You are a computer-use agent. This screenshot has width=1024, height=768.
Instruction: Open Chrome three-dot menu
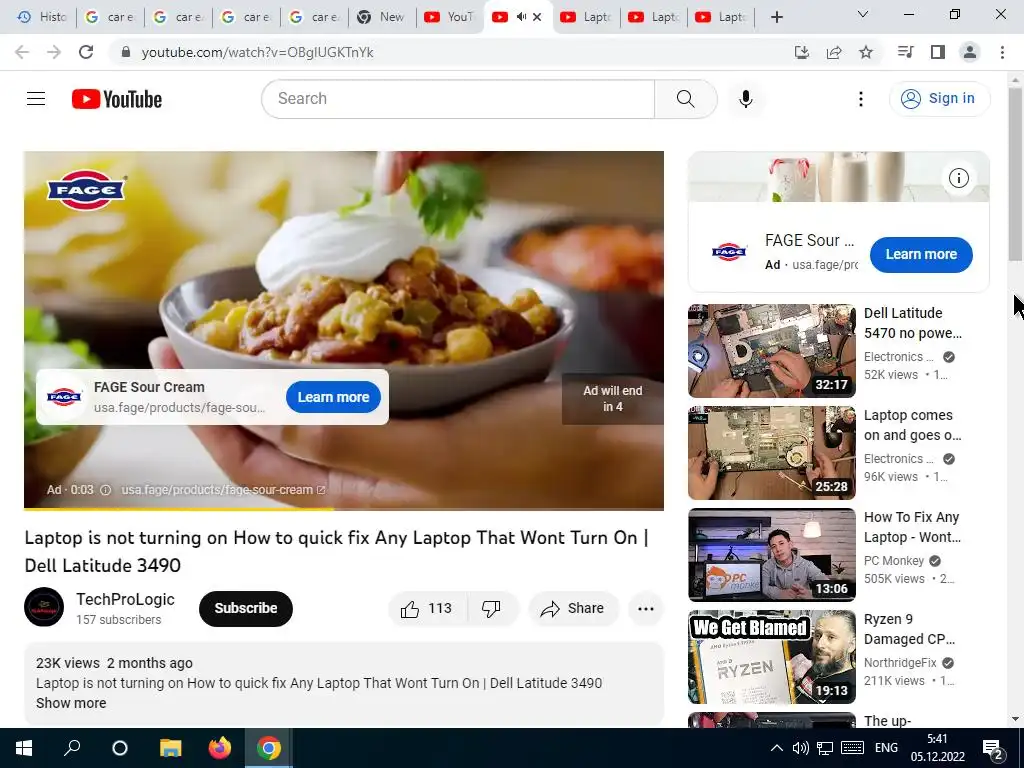[1002, 52]
